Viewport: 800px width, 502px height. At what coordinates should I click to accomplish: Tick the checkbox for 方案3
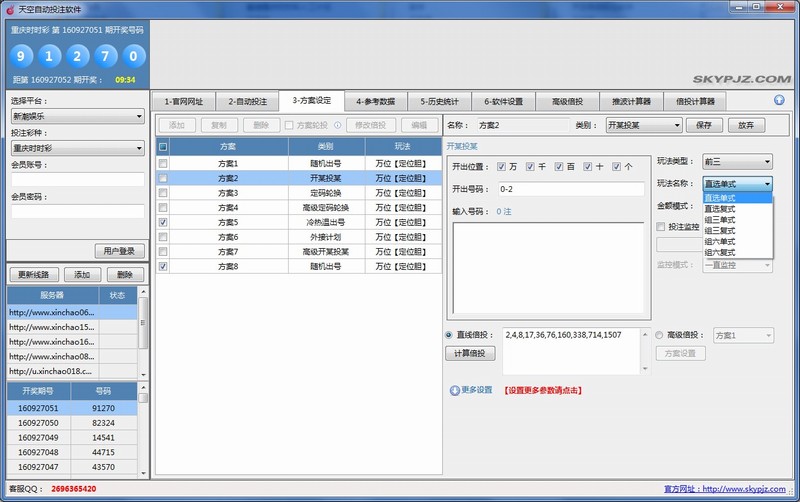pyautogui.click(x=163, y=192)
